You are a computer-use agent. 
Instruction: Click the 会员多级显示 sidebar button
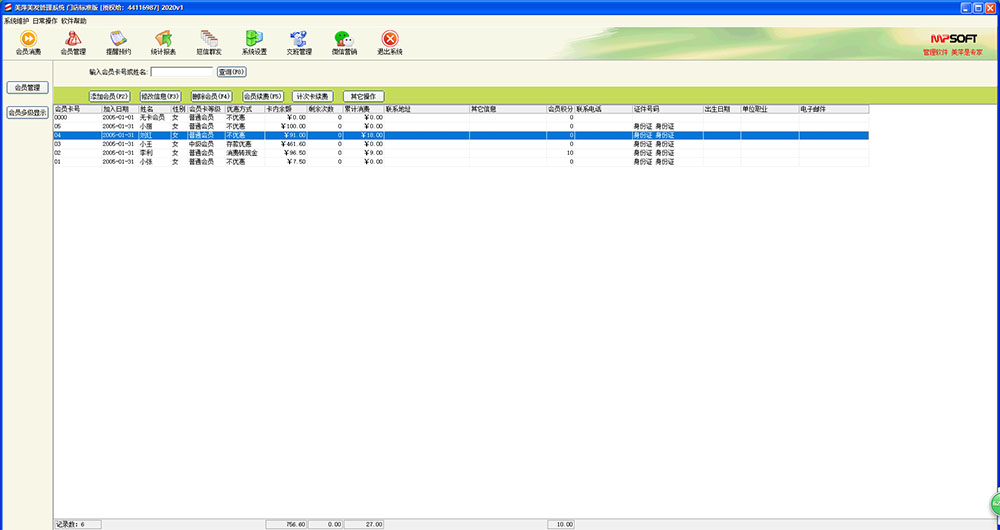(27, 113)
